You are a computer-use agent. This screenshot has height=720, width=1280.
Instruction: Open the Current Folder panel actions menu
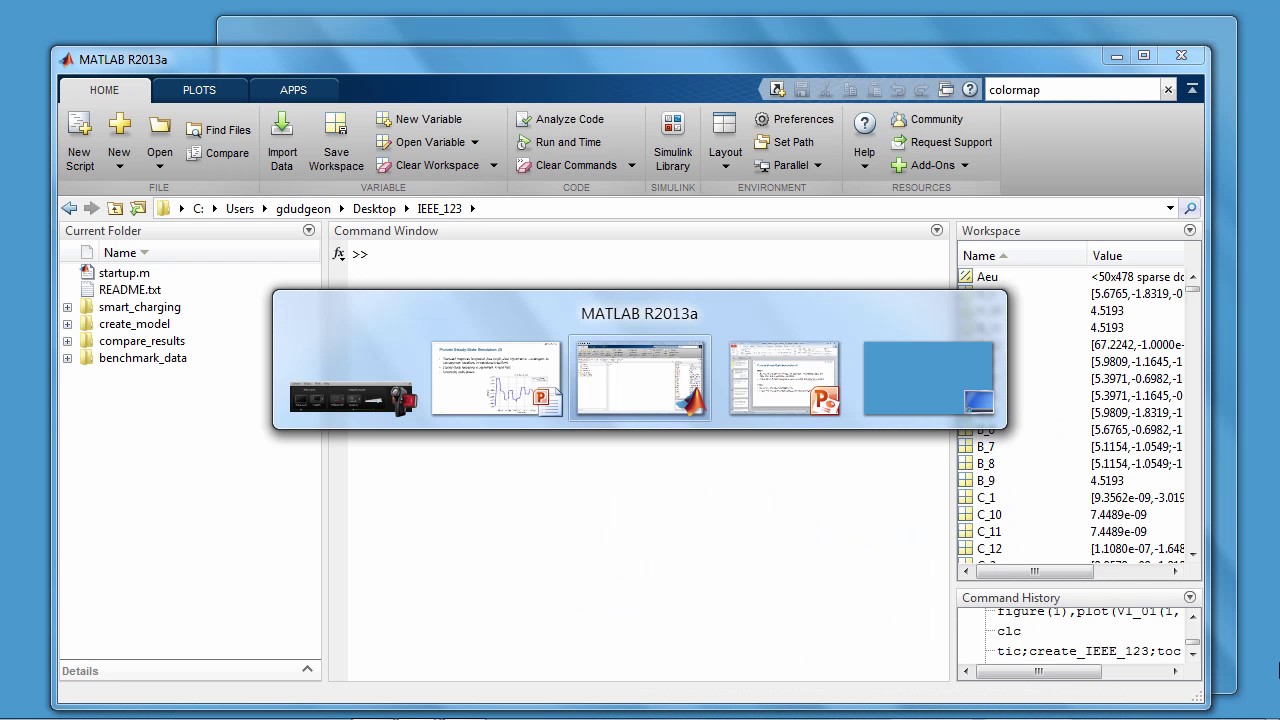point(308,230)
